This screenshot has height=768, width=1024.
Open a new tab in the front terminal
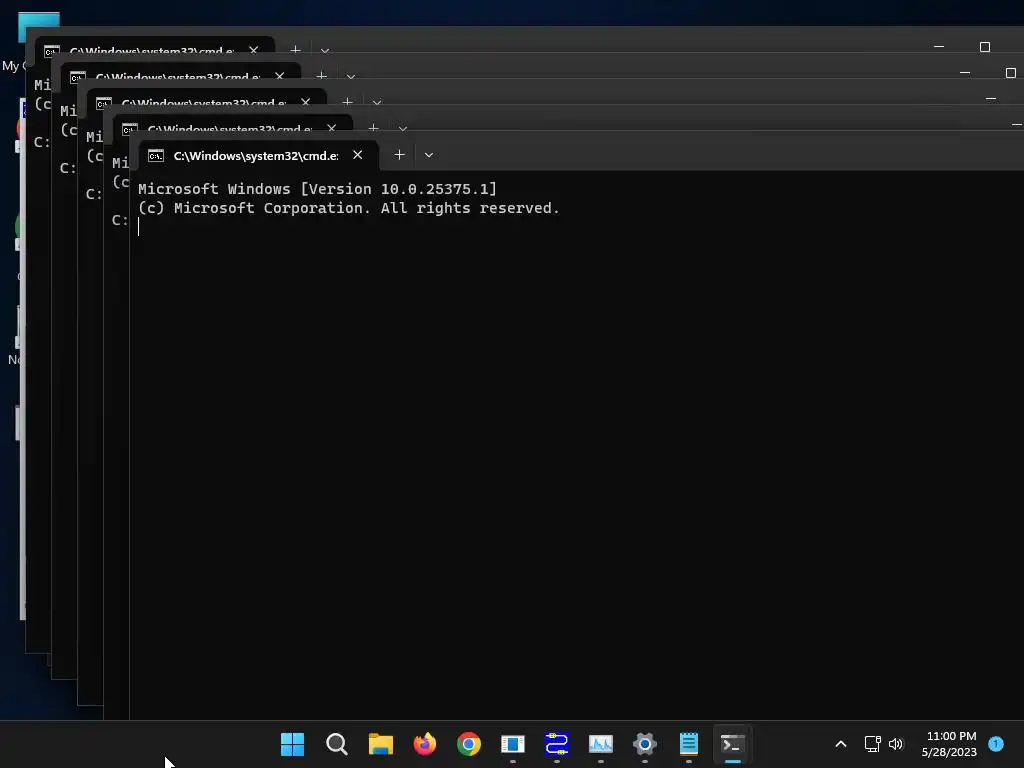click(399, 155)
